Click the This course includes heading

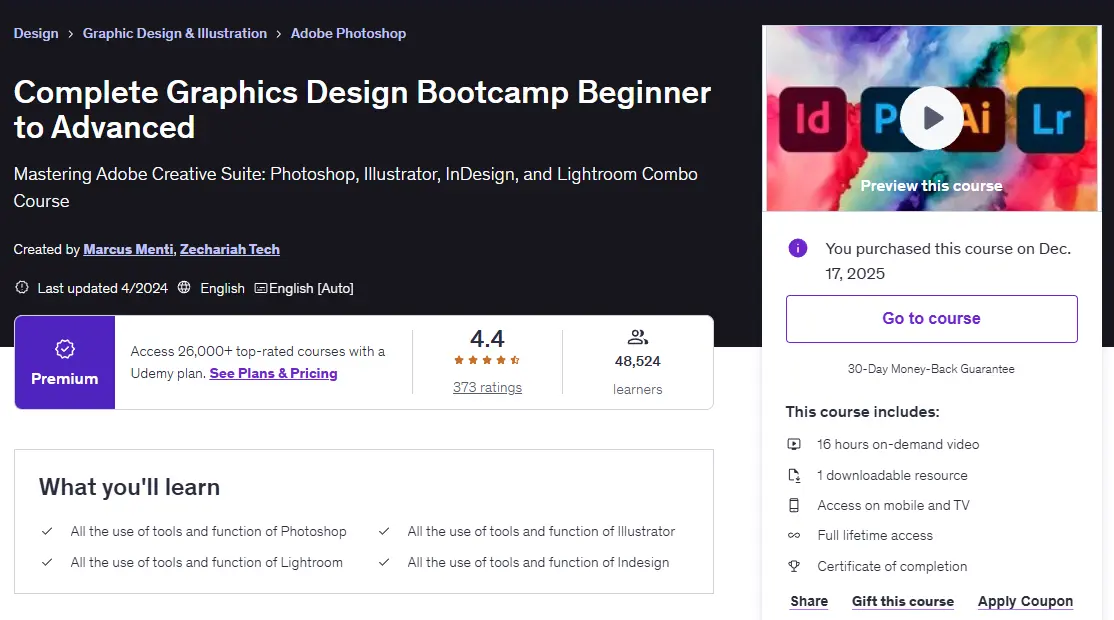click(862, 412)
